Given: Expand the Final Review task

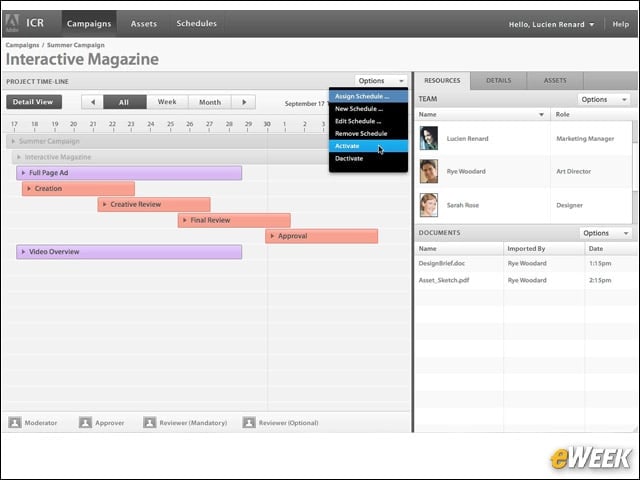Looking at the screenshot, I should click(184, 220).
